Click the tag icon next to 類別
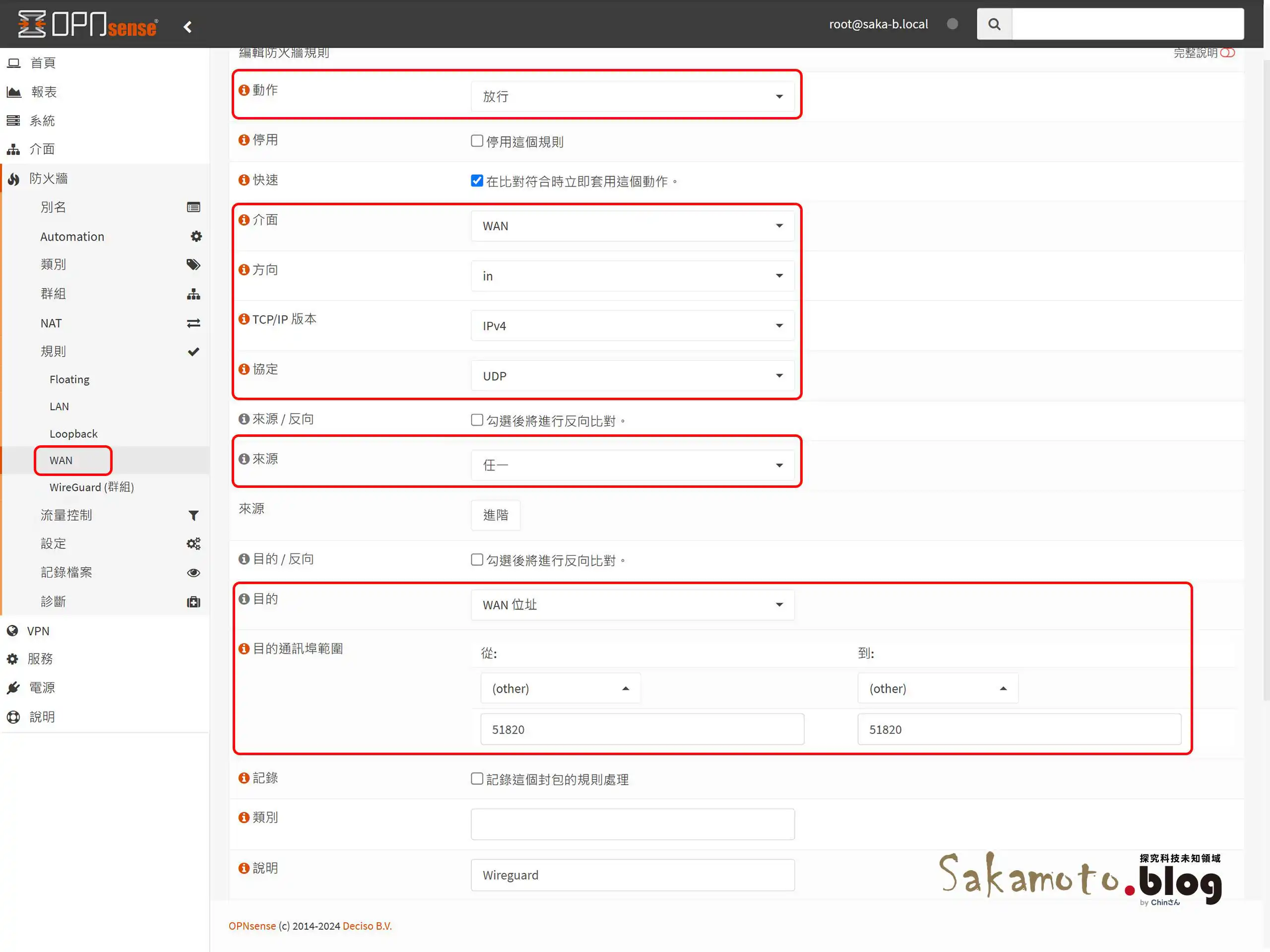Screen dimensions: 1270x952 coord(193,265)
